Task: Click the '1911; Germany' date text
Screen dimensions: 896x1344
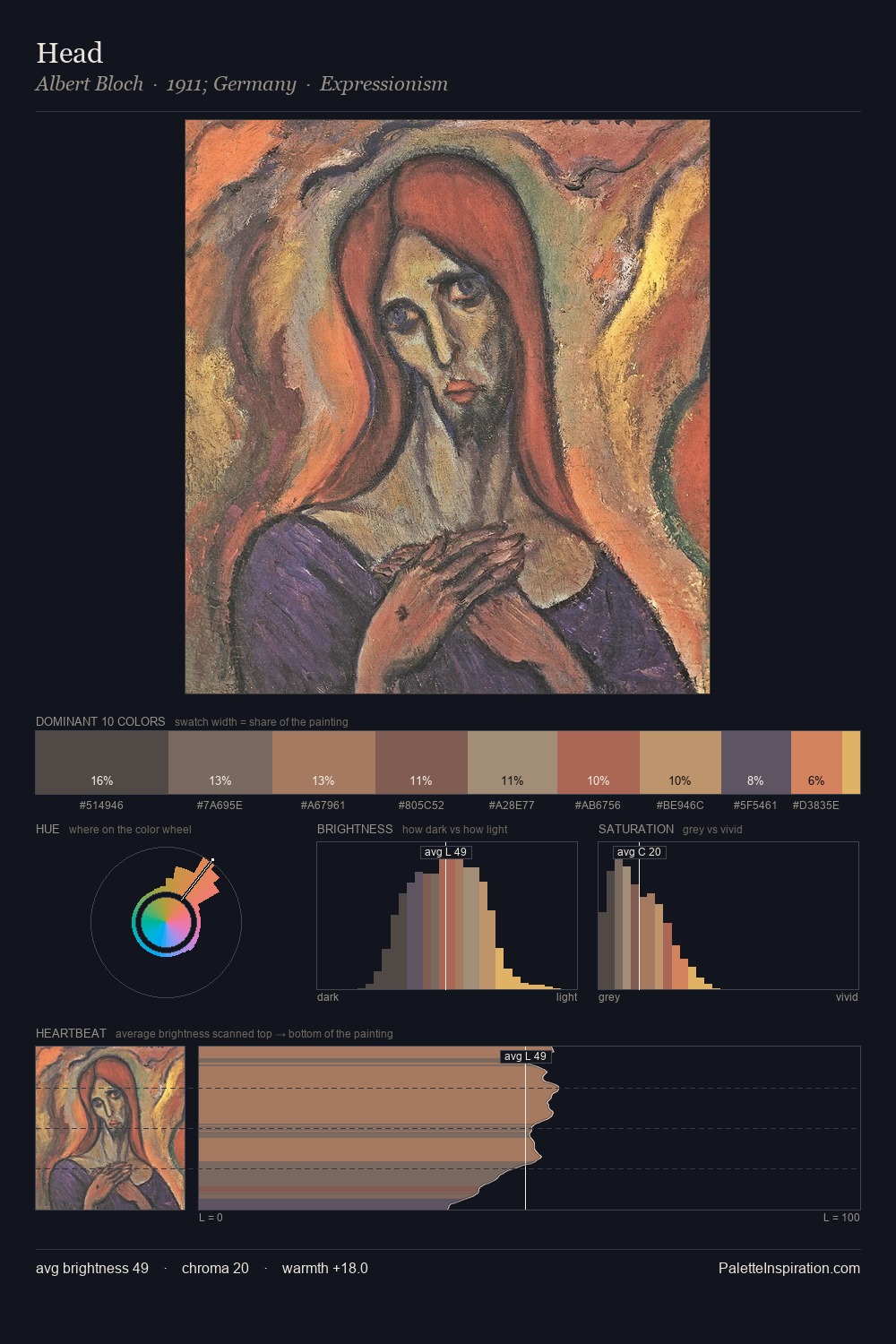Action: pyautogui.click(x=231, y=84)
